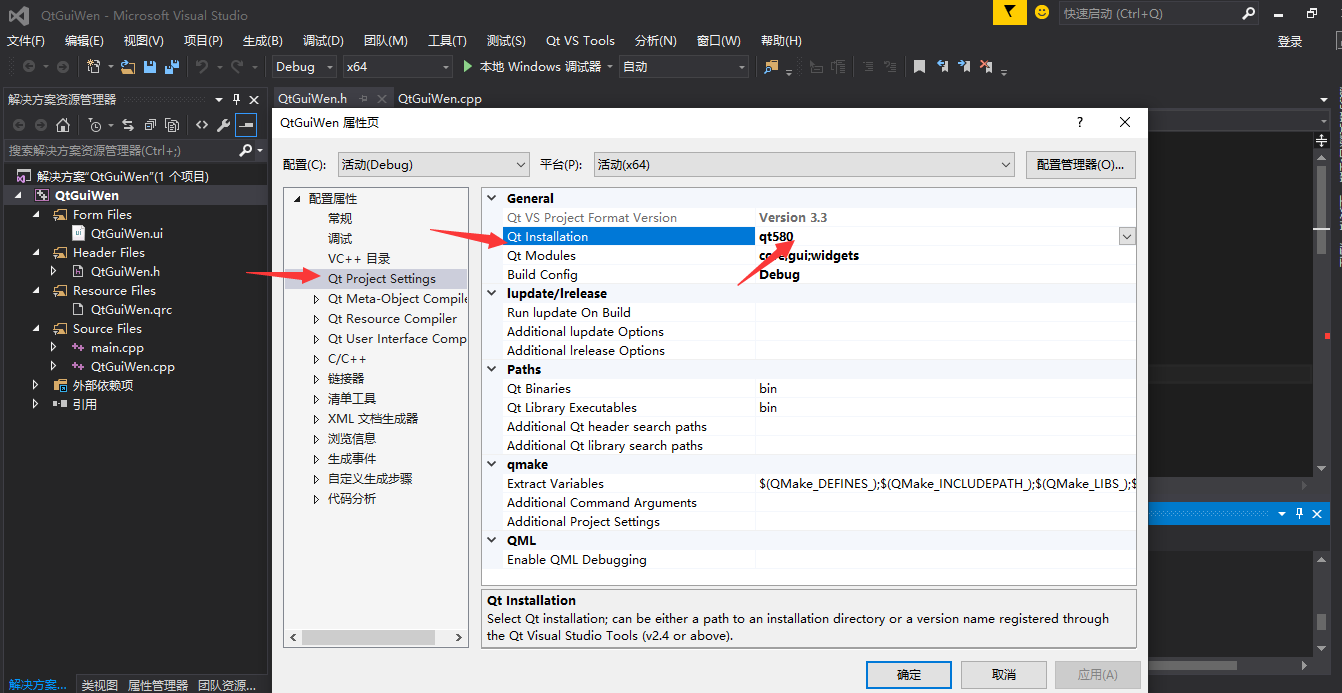Screen dimensions: 1342x693
Task: Open the Qt VS Tools menu
Action: point(580,41)
